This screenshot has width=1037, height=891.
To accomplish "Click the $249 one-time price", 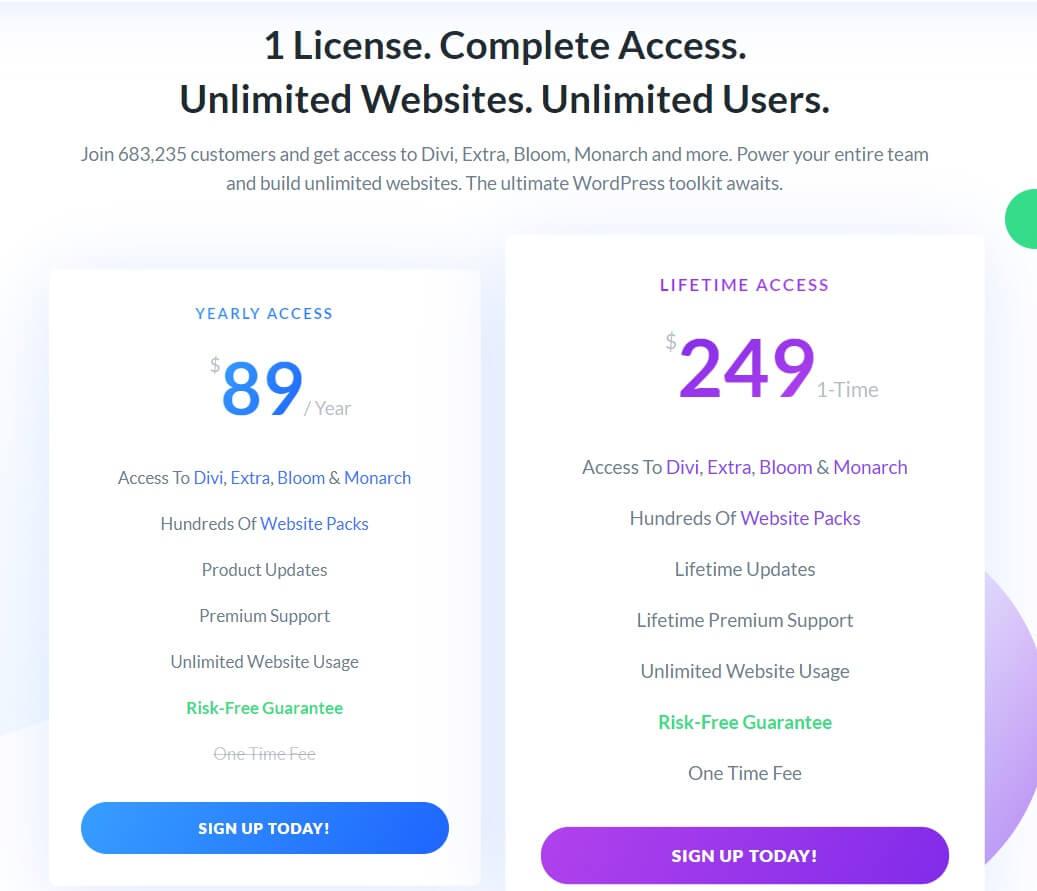I will coord(772,367).
